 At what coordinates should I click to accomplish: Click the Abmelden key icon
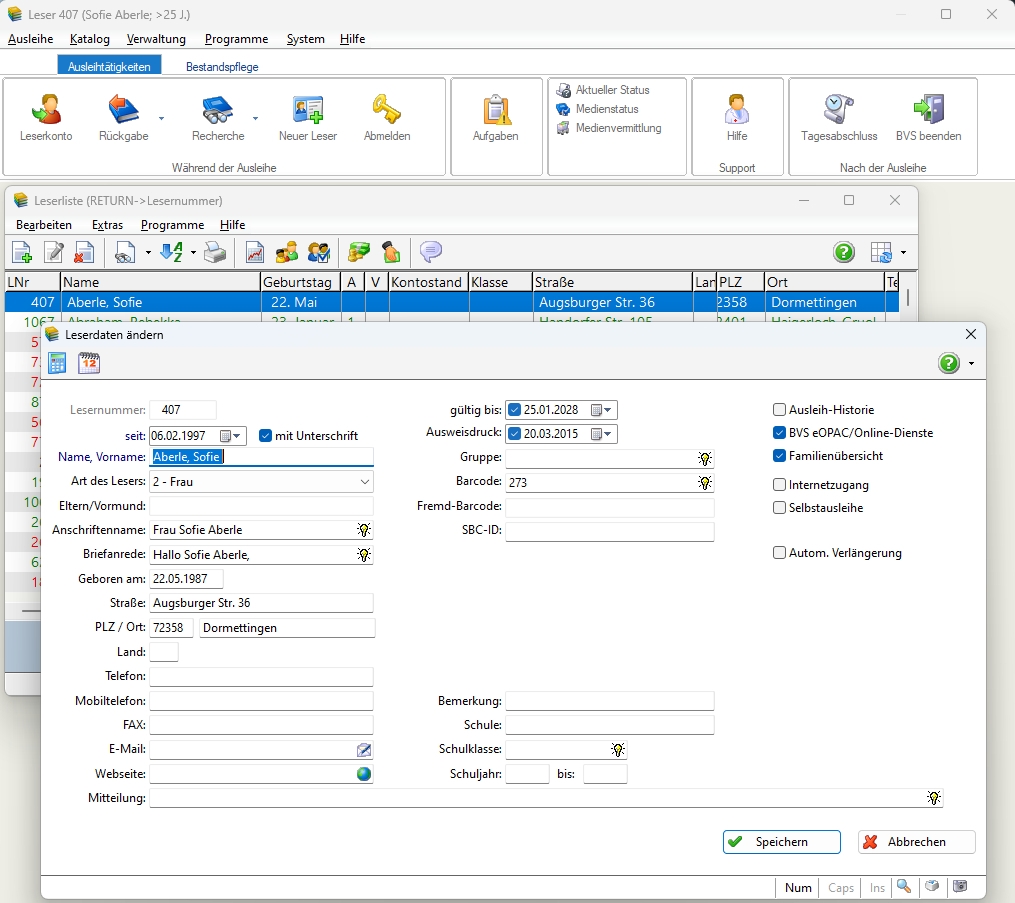[x=386, y=109]
